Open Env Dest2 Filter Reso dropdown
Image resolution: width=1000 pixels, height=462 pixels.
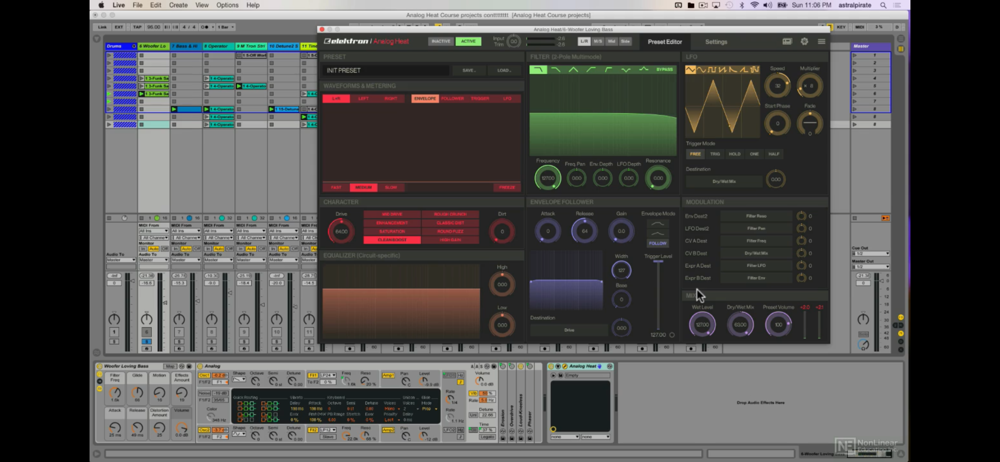coord(756,216)
